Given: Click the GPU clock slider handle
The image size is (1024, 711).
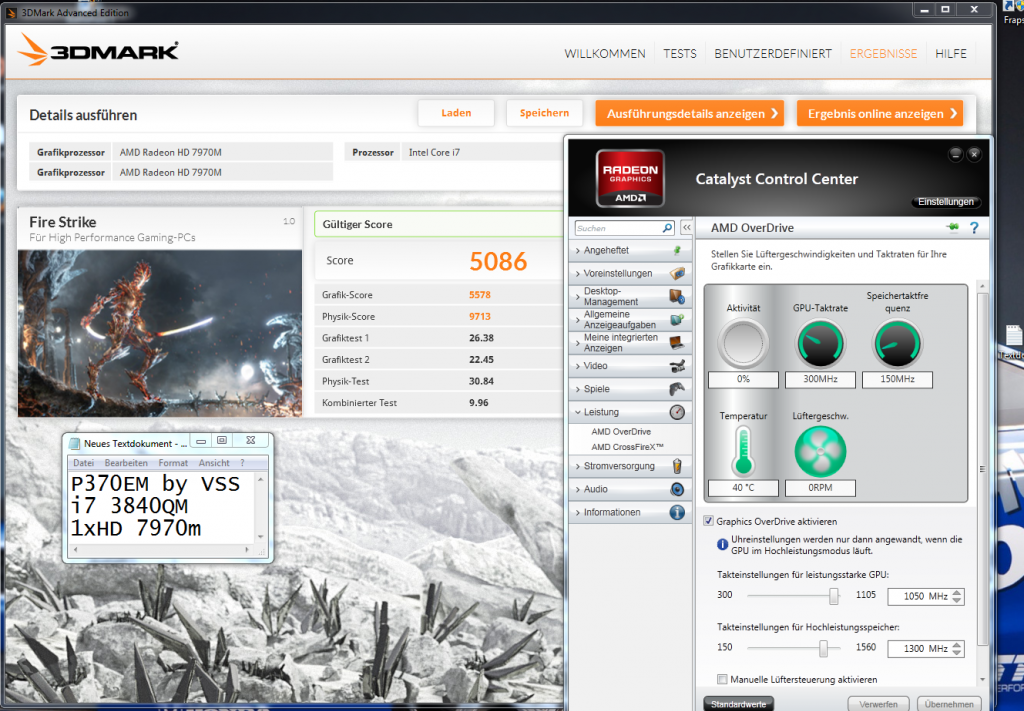Looking at the screenshot, I should [x=834, y=595].
